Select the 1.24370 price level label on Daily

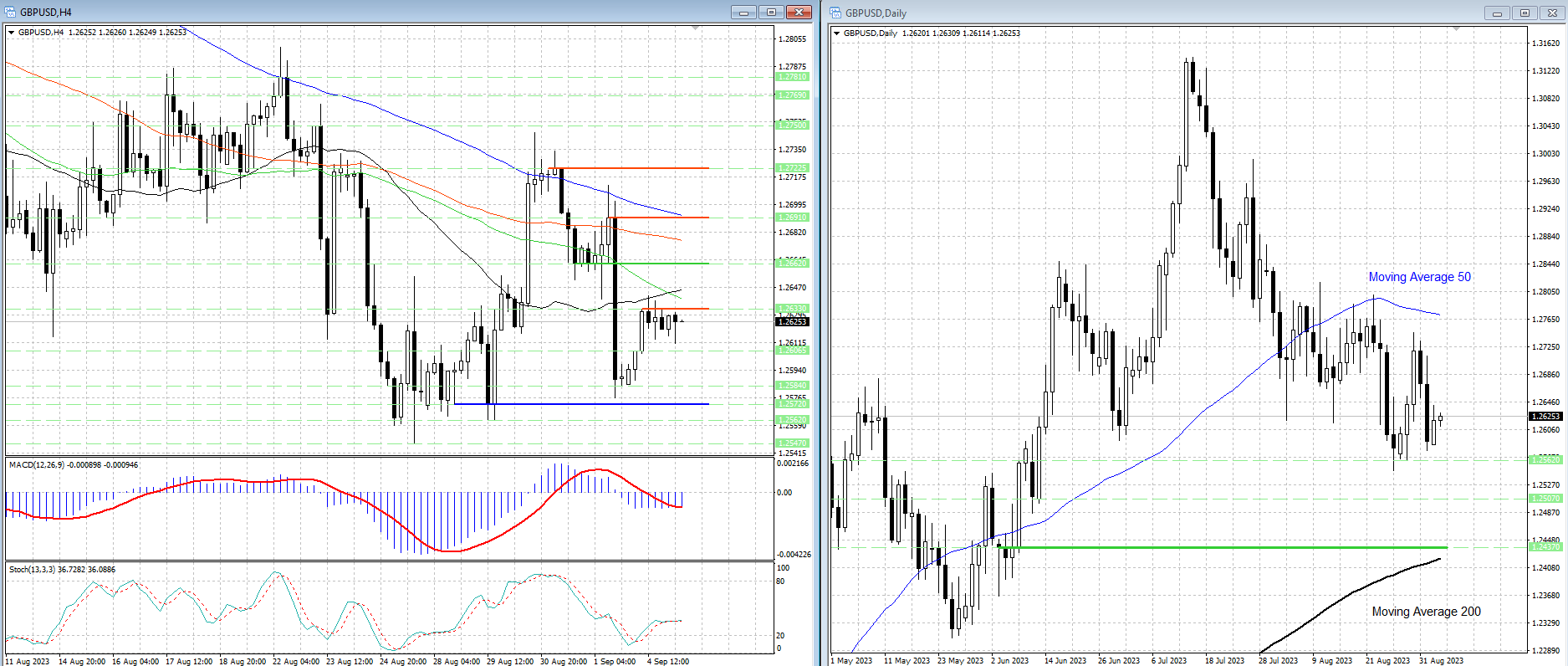[1545, 547]
